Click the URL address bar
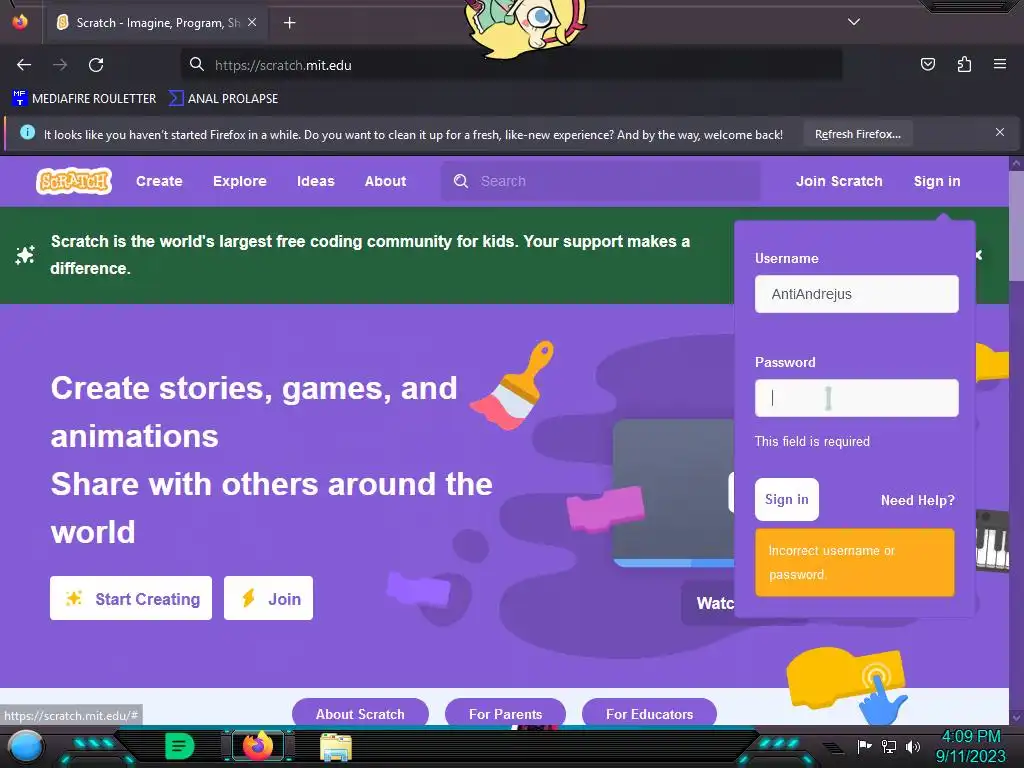 tap(511, 65)
